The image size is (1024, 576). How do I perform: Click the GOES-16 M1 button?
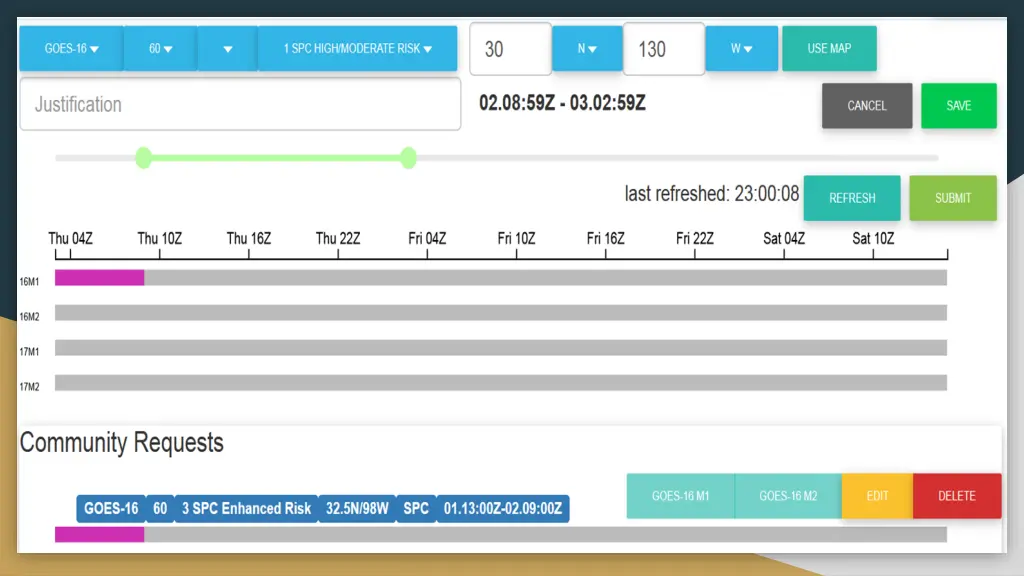point(680,496)
